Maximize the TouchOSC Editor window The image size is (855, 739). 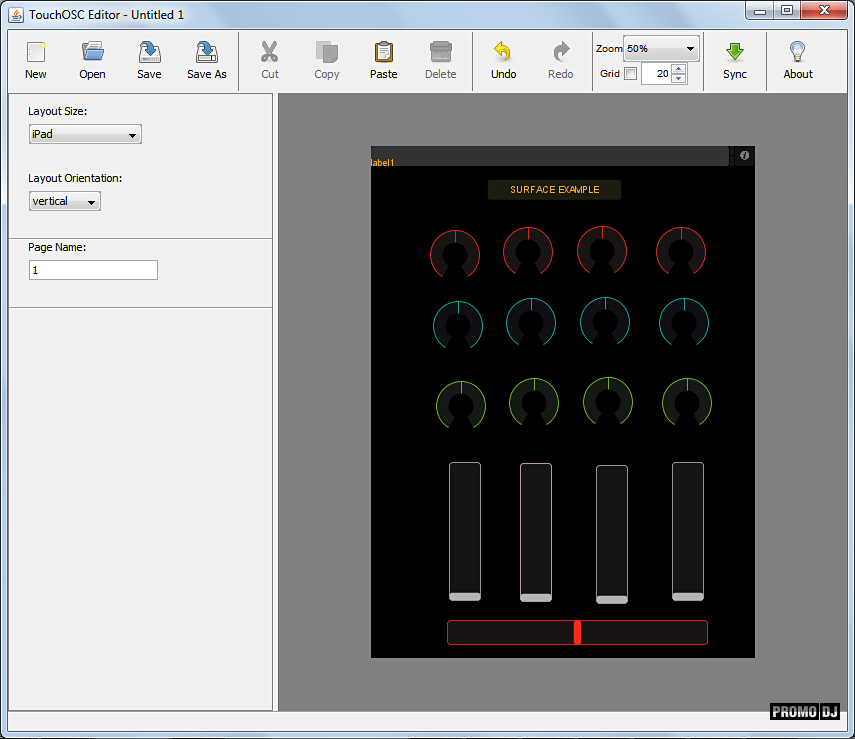tap(787, 11)
